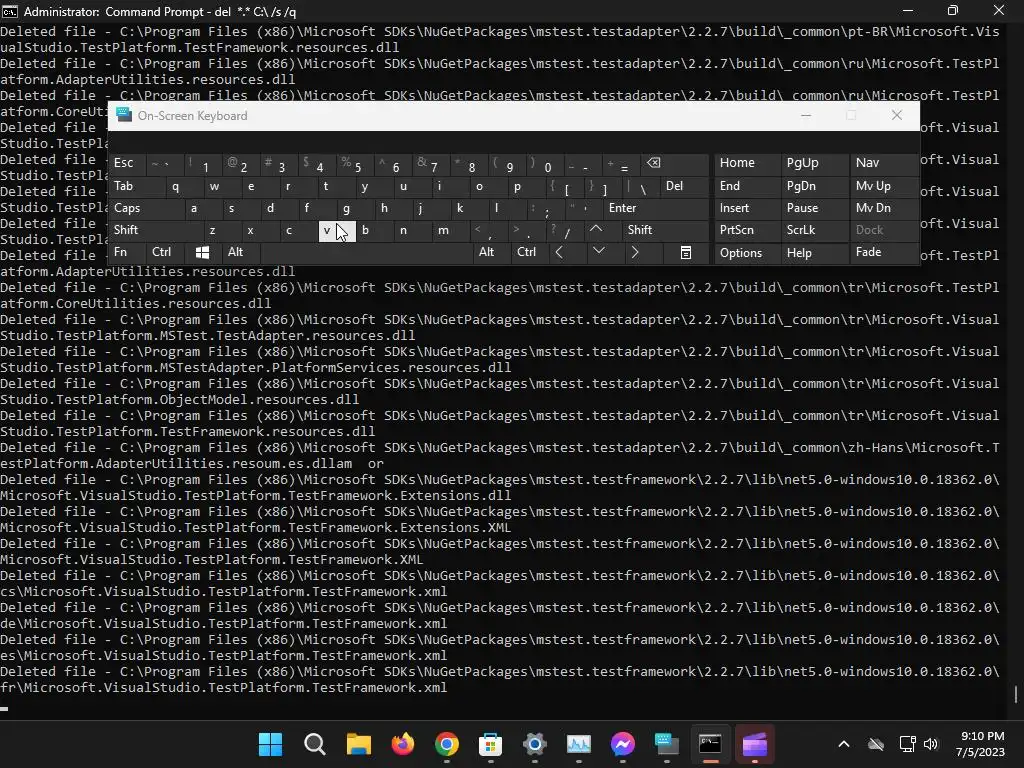Click the End key on keyboard
Image resolution: width=1024 pixels, height=768 pixels.
click(747, 185)
